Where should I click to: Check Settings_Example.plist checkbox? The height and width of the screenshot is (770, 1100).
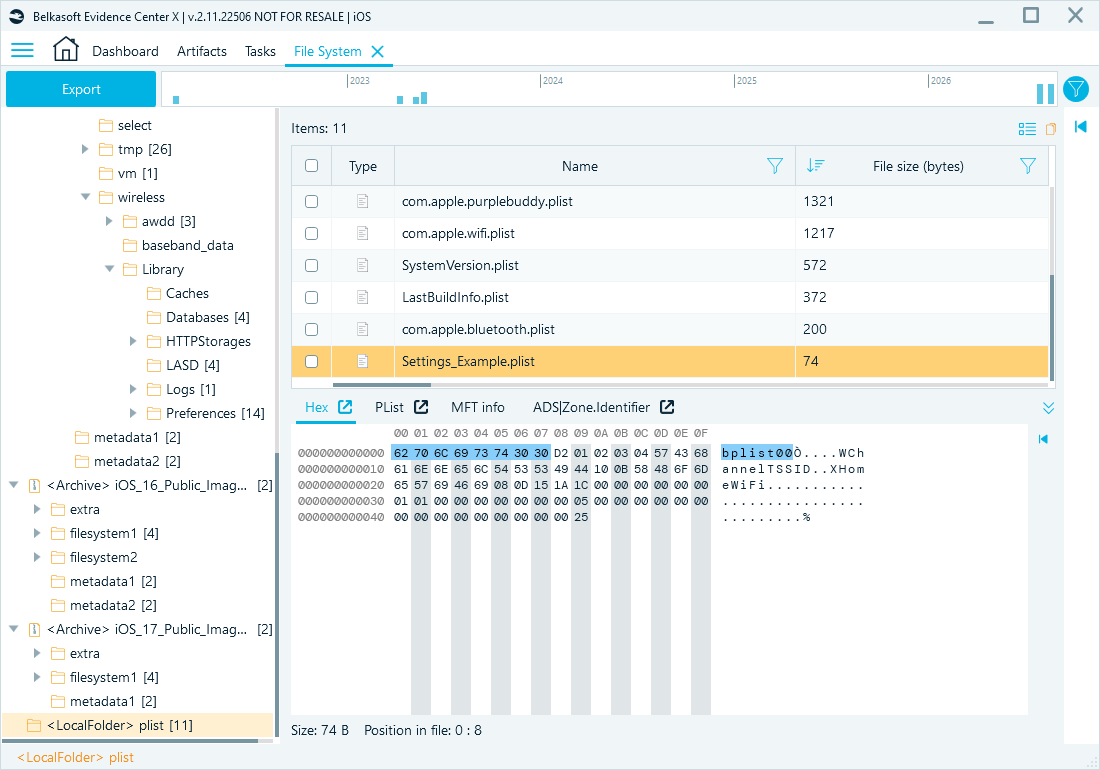coord(311,362)
